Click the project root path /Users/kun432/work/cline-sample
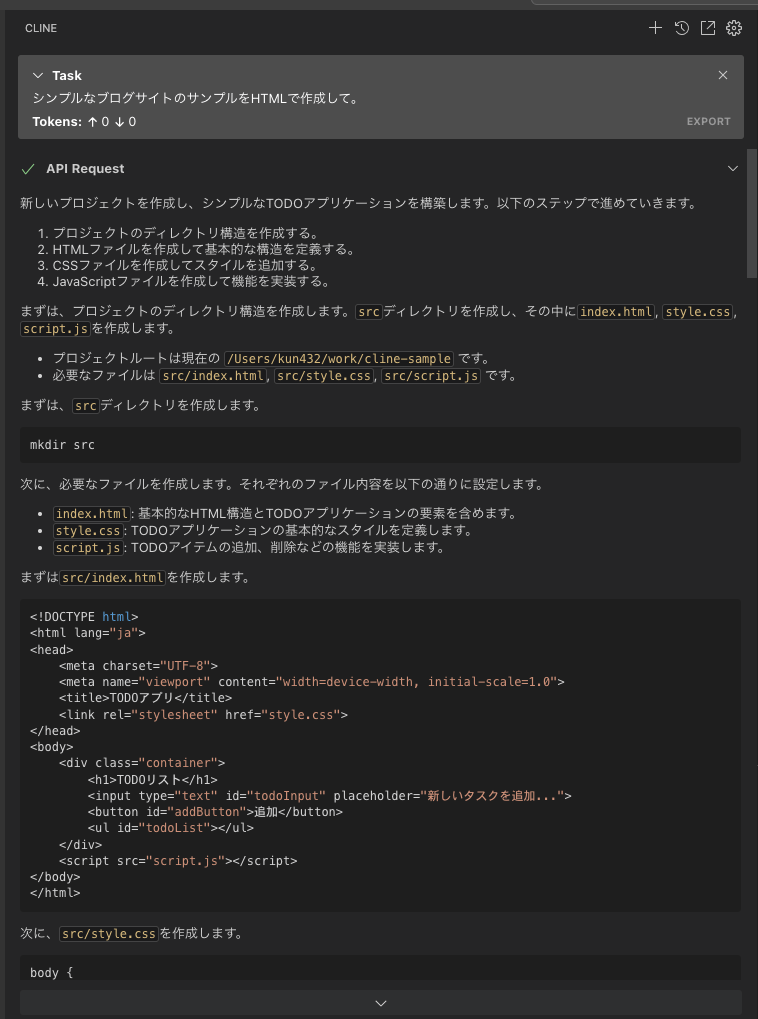 (x=338, y=359)
